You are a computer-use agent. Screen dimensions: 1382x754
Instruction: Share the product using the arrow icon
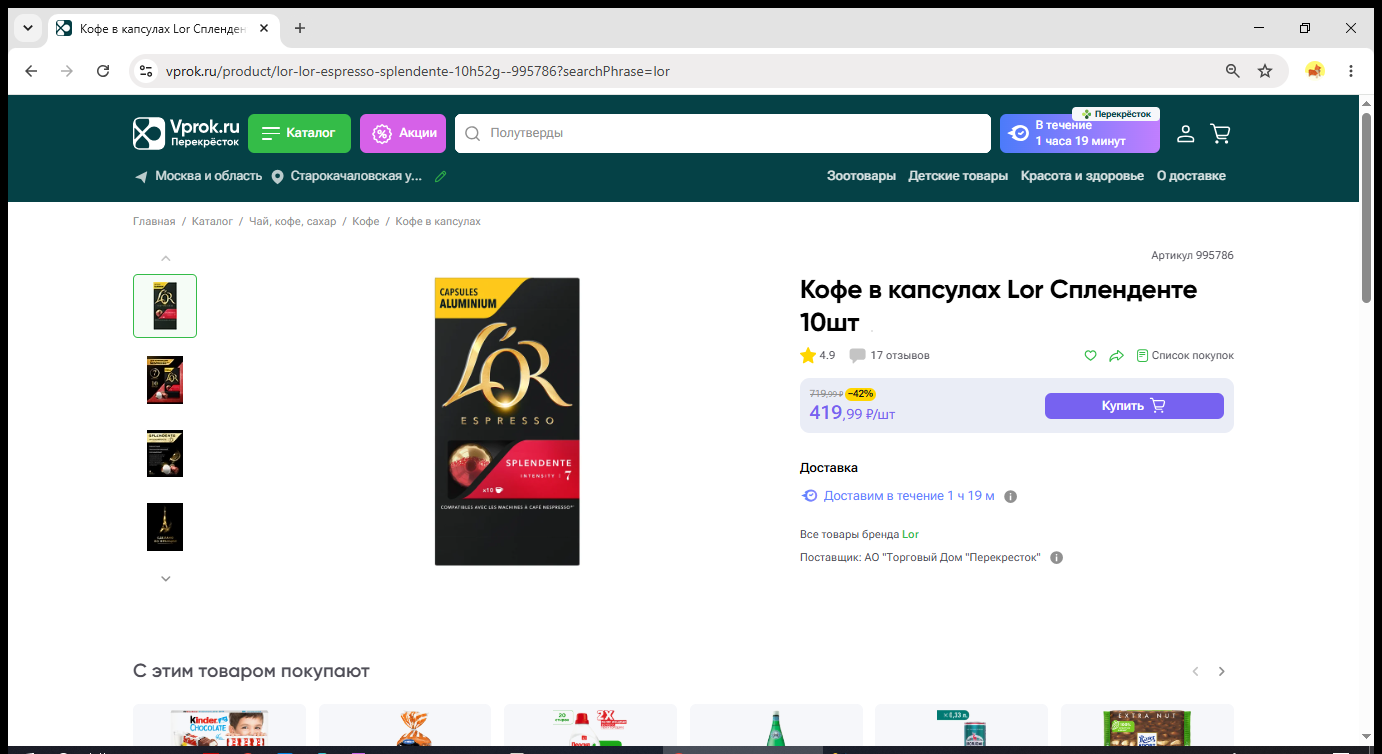[x=1117, y=355]
